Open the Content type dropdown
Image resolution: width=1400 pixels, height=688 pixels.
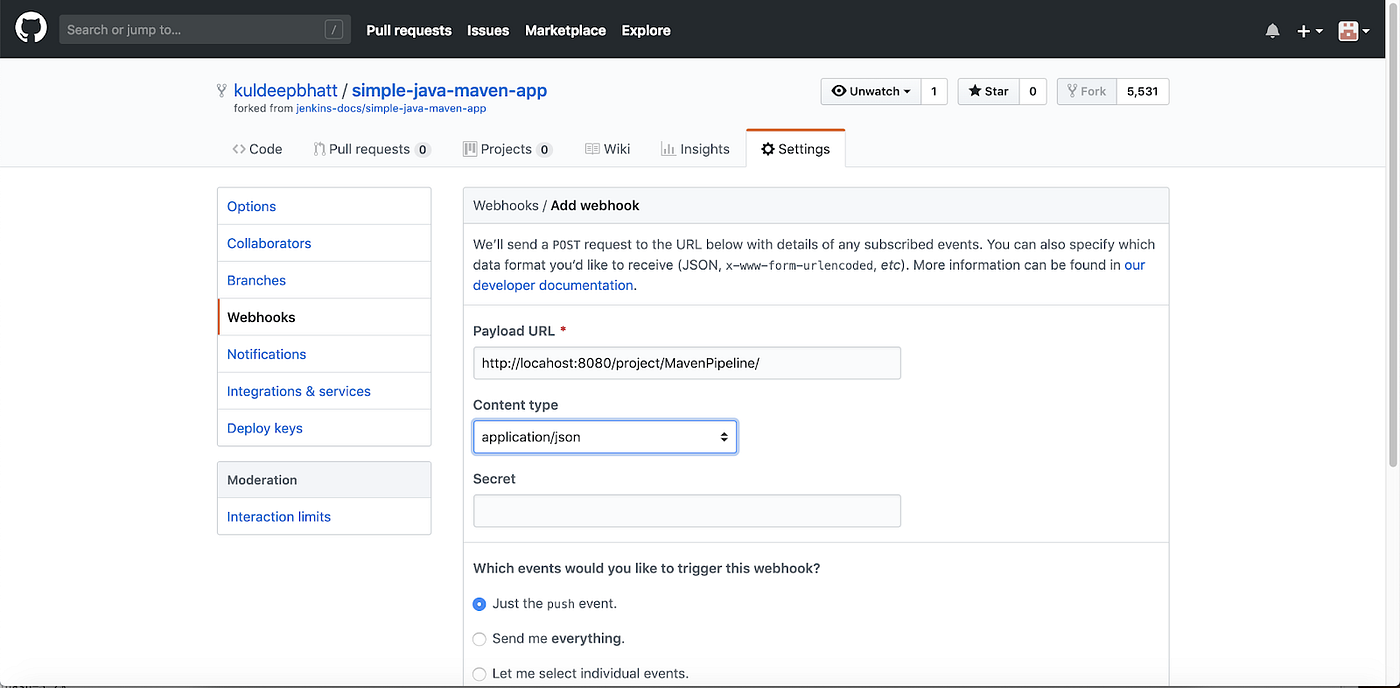604,436
